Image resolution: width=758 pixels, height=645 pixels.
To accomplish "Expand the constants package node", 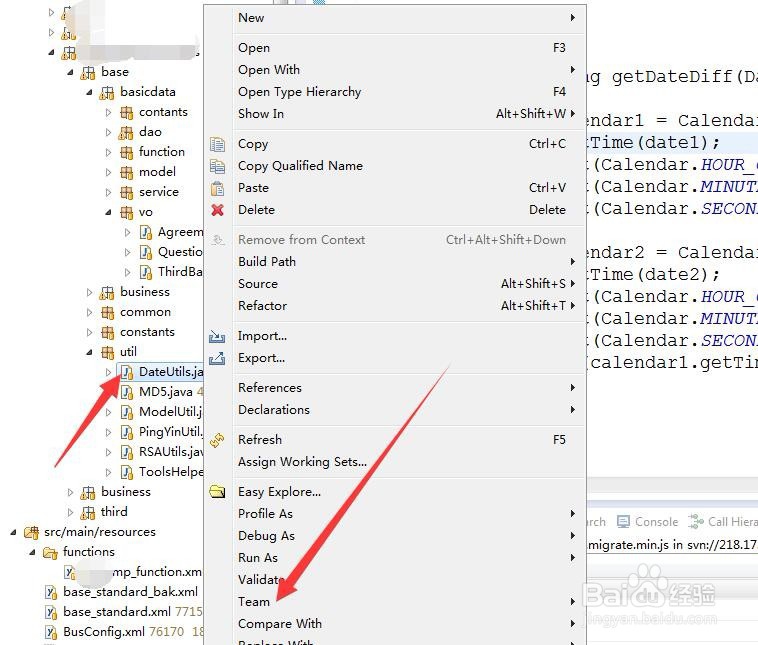I will (89, 333).
